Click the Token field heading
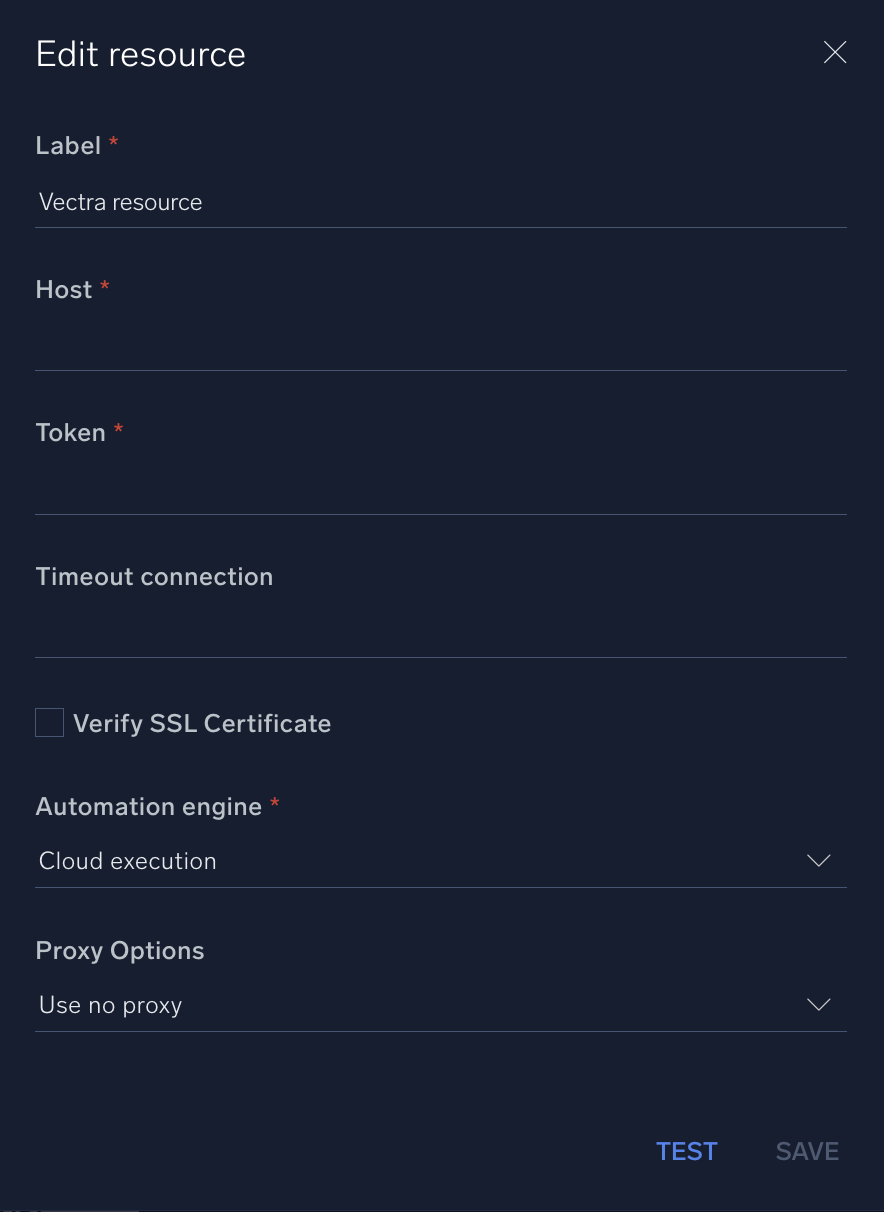 [x=70, y=433]
